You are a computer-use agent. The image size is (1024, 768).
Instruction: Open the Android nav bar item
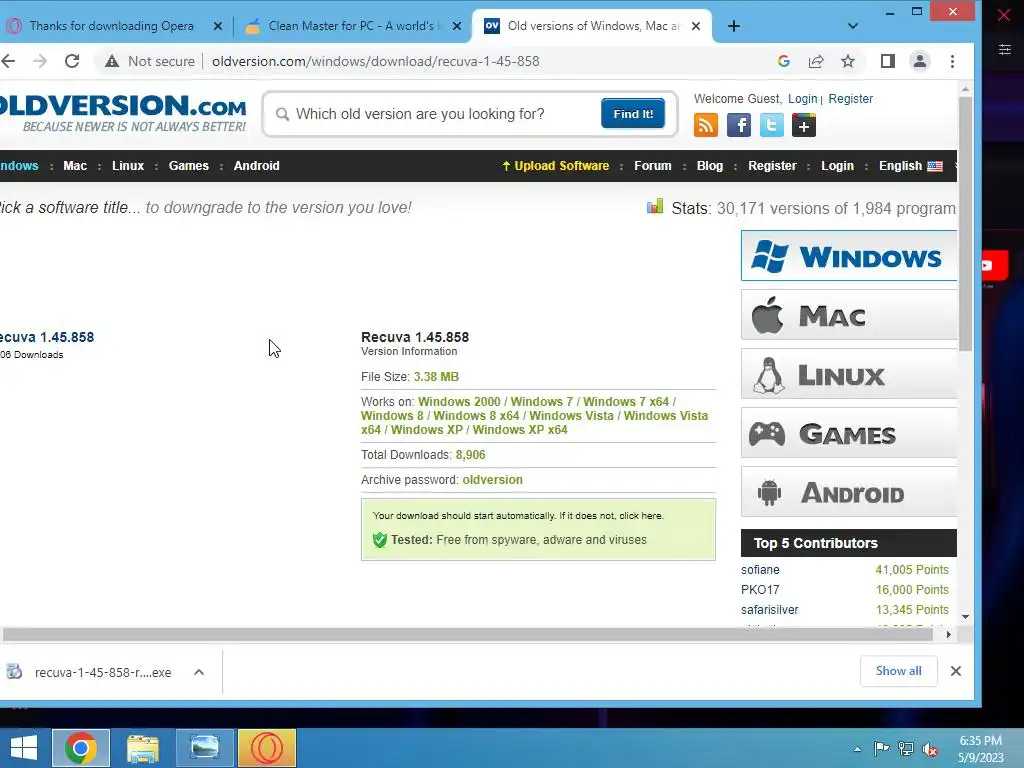(257, 166)
